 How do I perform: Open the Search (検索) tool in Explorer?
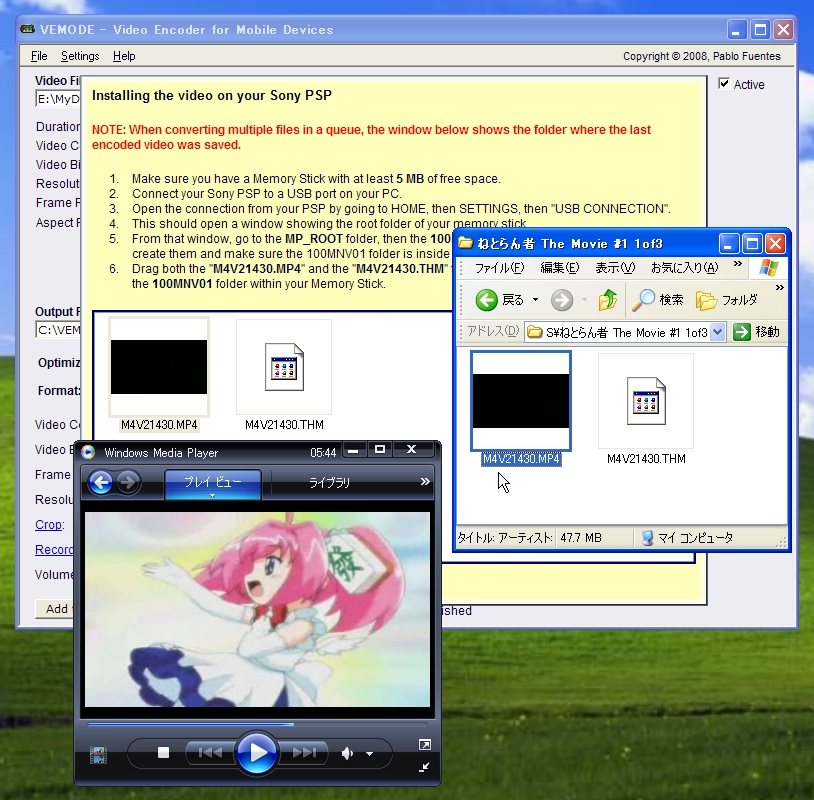658,300
